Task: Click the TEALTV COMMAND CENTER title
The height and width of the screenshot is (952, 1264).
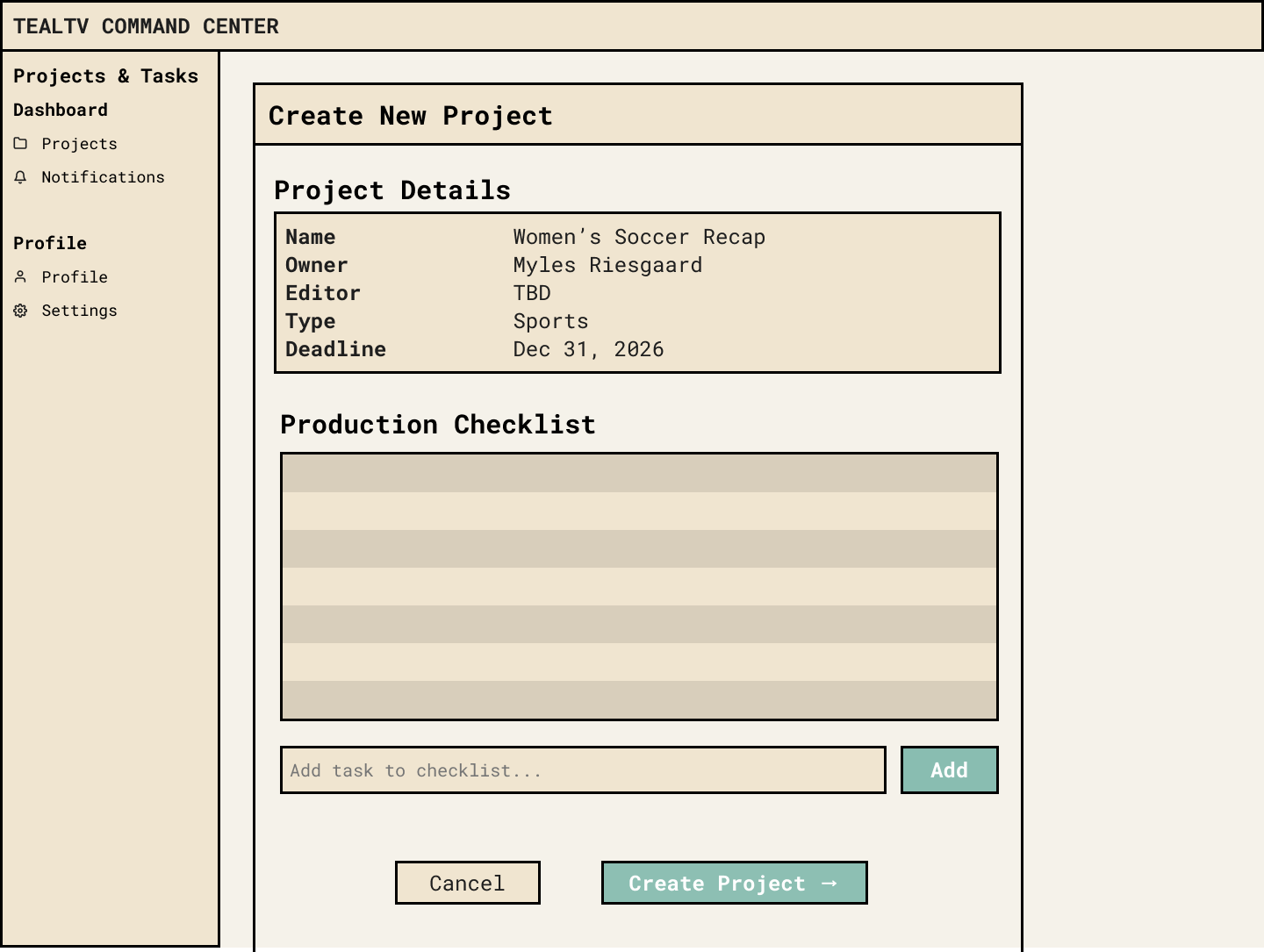Action: (146, 26)
